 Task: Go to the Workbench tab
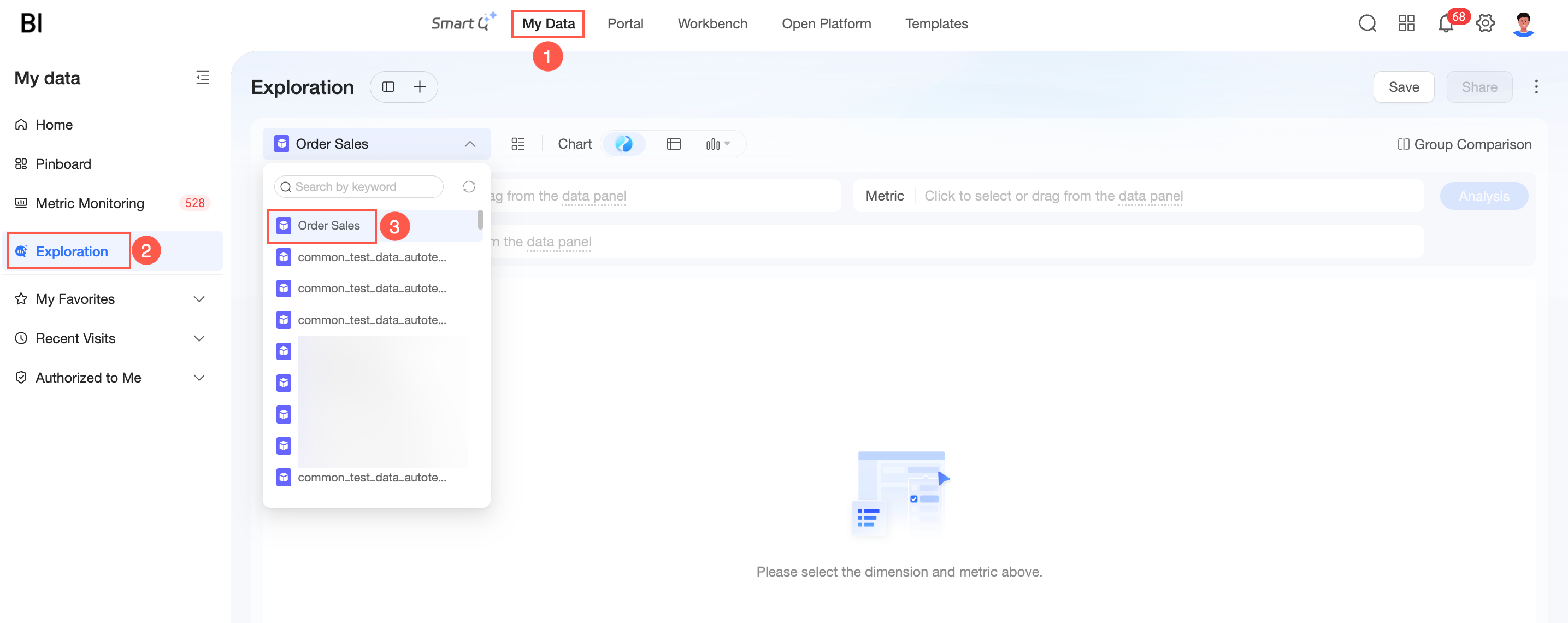[x=712, y=23]
